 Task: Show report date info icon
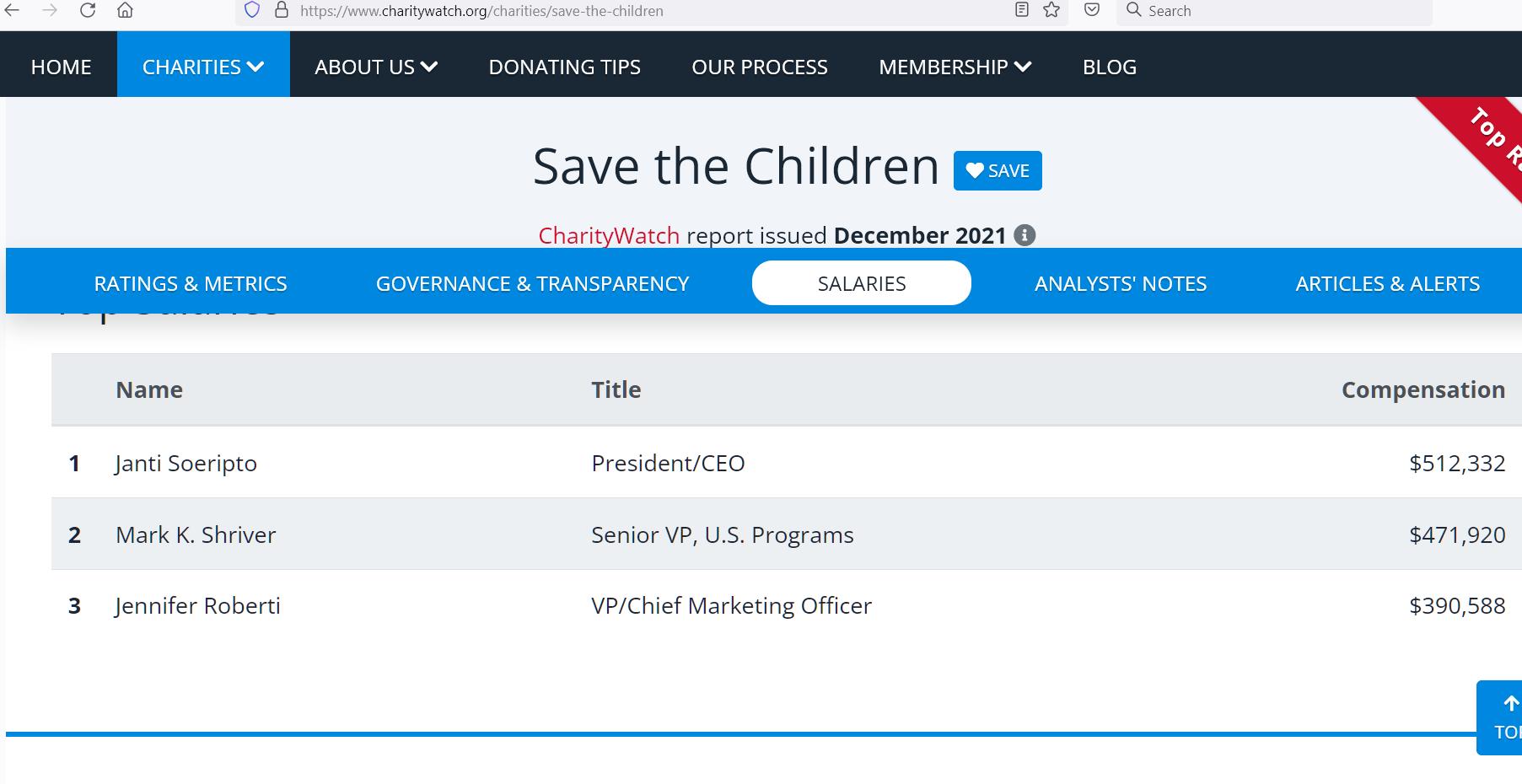tap(1025, 235)
